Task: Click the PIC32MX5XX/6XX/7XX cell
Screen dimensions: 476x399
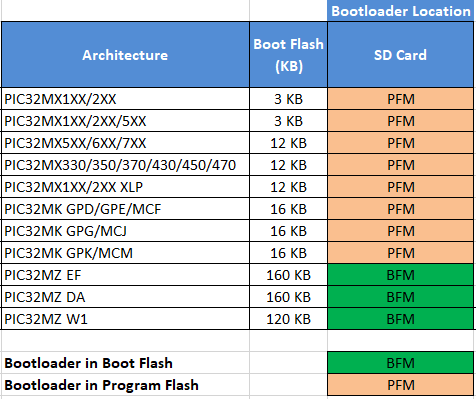Action: (125, 143)
